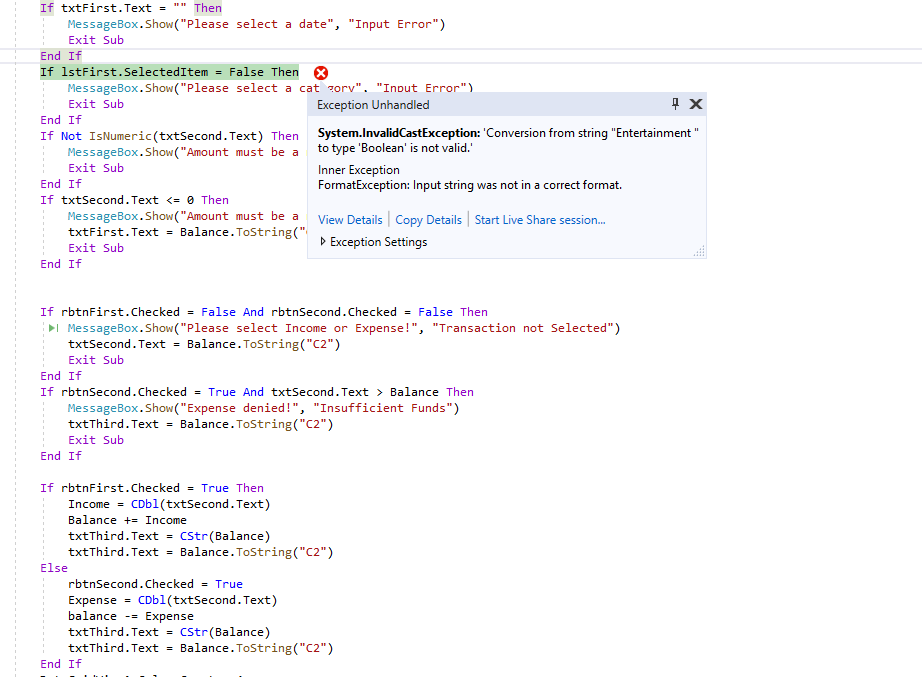Click the green execution pointer arrow in margin
The height and width of the screenshot is (677, 922).
click(52, 327)
